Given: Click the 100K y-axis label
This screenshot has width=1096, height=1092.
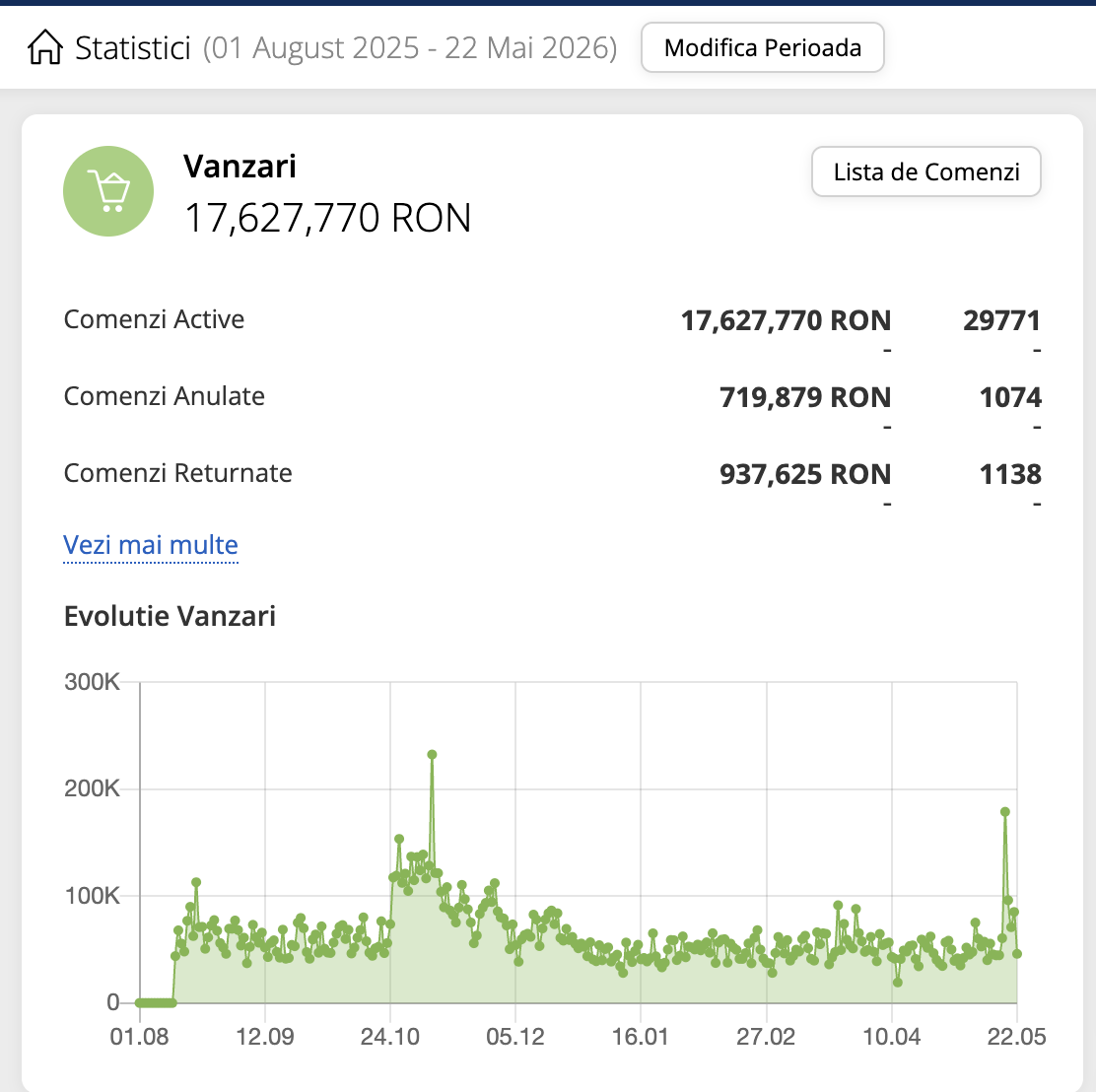Looking at the screenshot, I should [x=93, y=896].
